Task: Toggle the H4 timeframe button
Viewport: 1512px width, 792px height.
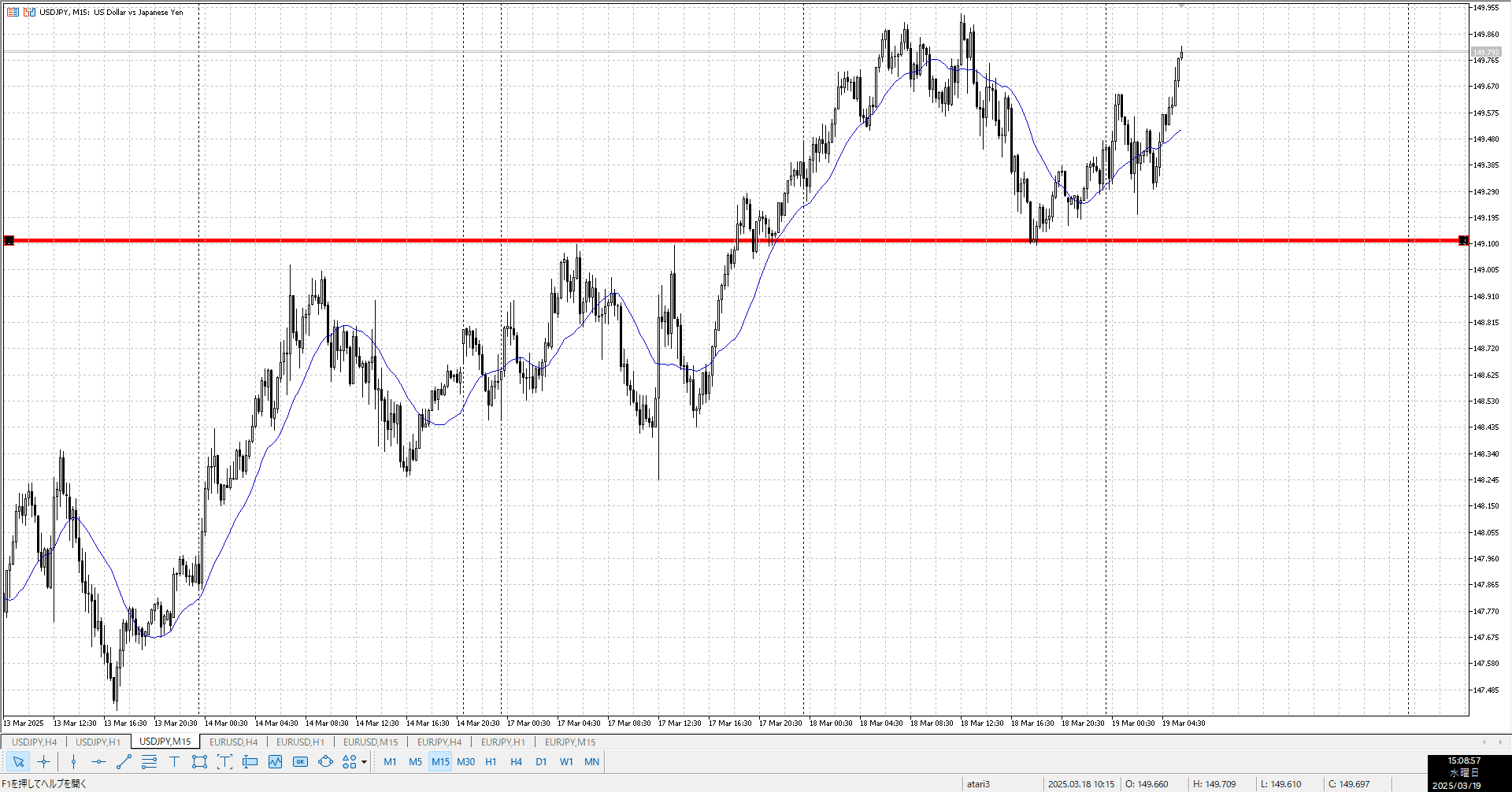Action: pos(516,761)
